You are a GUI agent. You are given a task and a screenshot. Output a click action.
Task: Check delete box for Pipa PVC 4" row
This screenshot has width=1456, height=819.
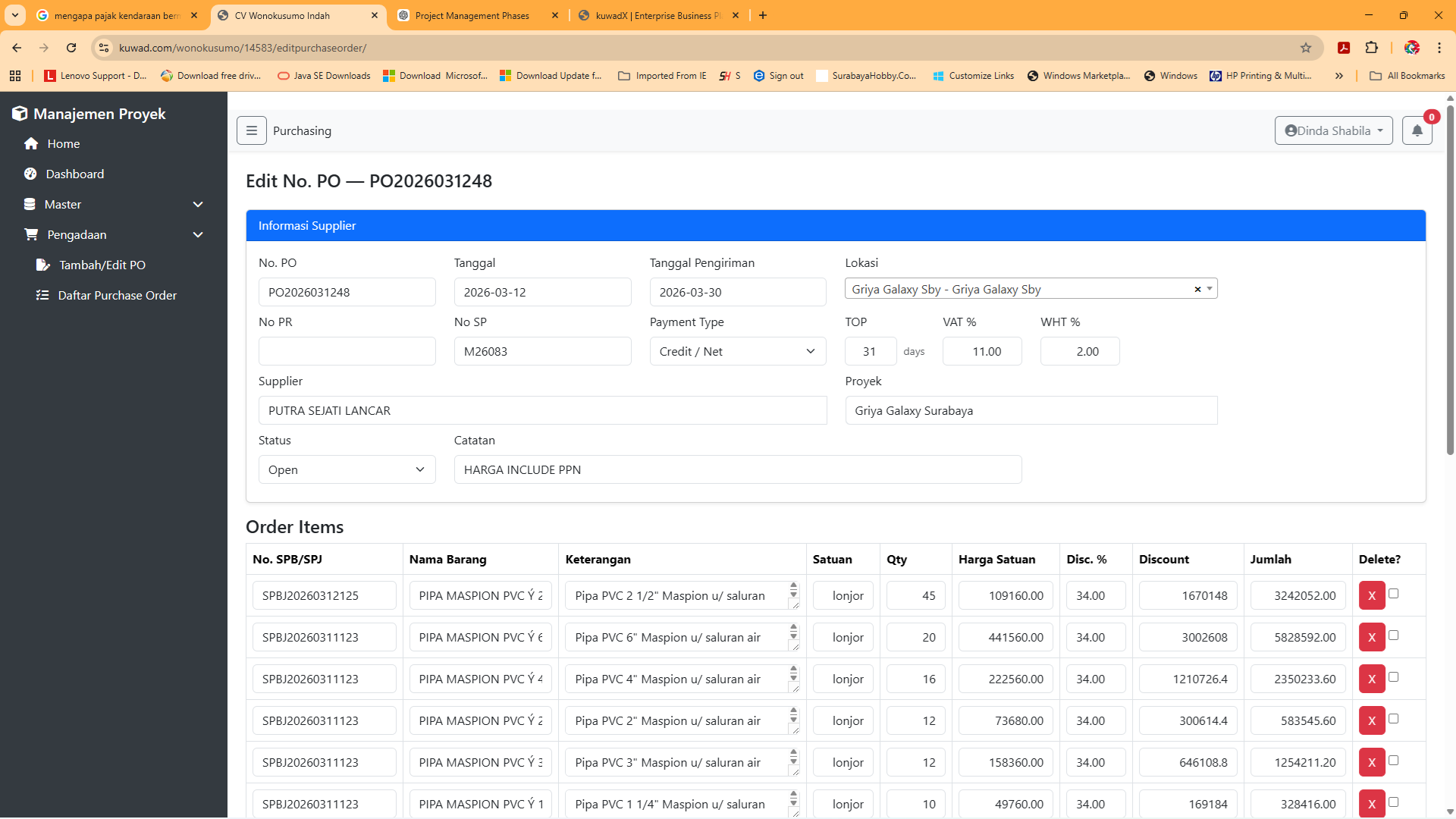point(1393,677)
